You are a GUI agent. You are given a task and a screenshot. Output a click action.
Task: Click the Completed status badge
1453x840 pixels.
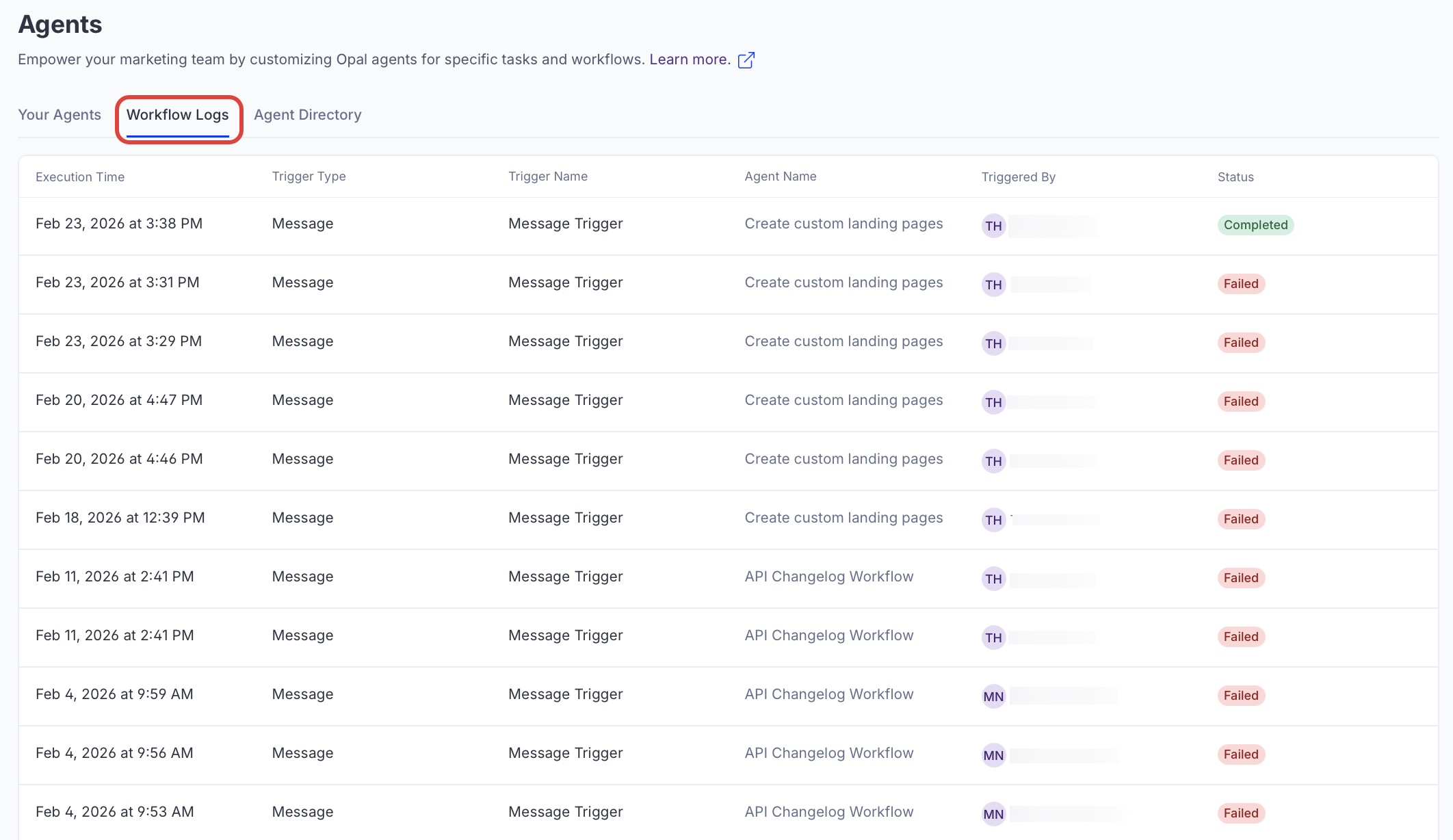(x=1255, y=225)
